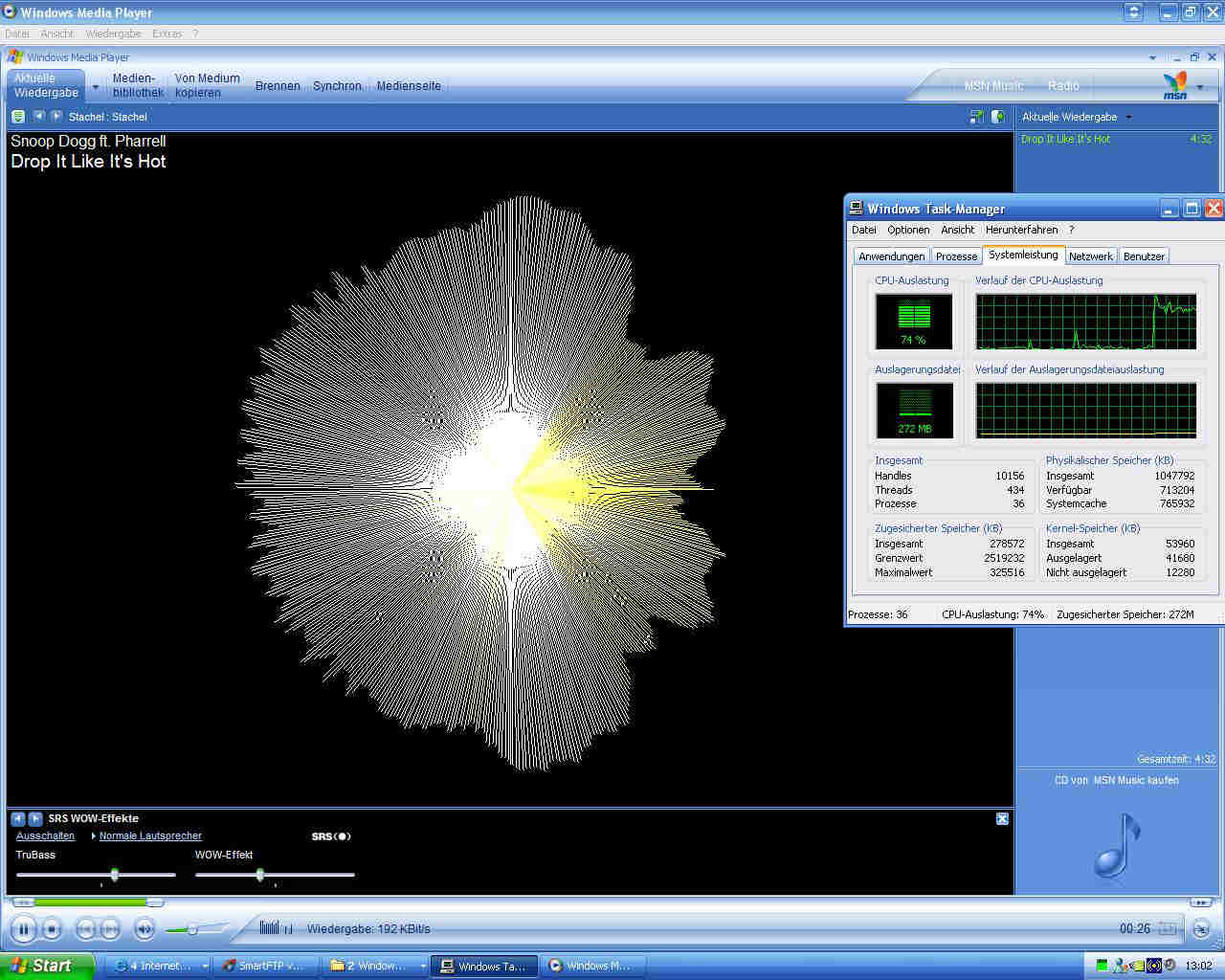The image size is (1225, 980).
Task: Show previous enhancement panel
Action: click(18, 818)
